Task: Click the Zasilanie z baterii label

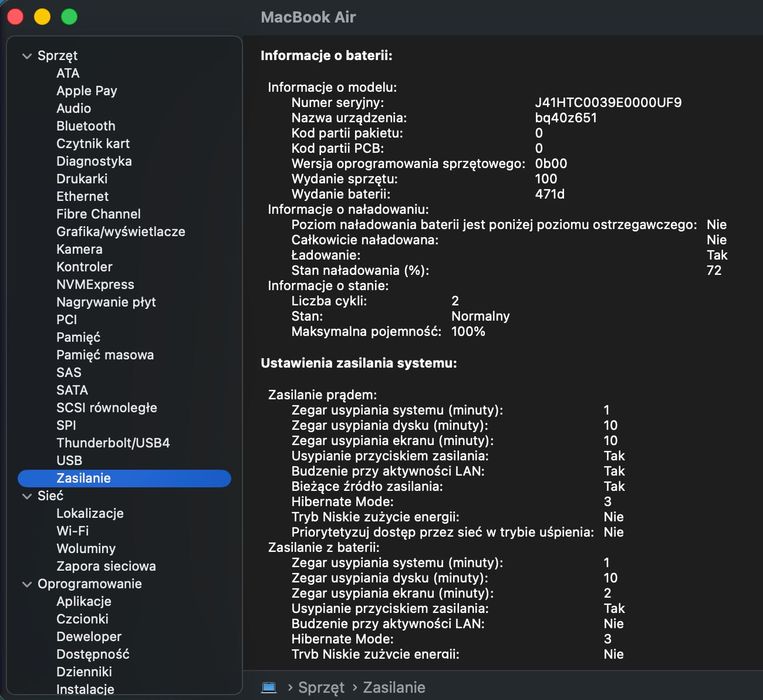Action: (x=324, y=548)
